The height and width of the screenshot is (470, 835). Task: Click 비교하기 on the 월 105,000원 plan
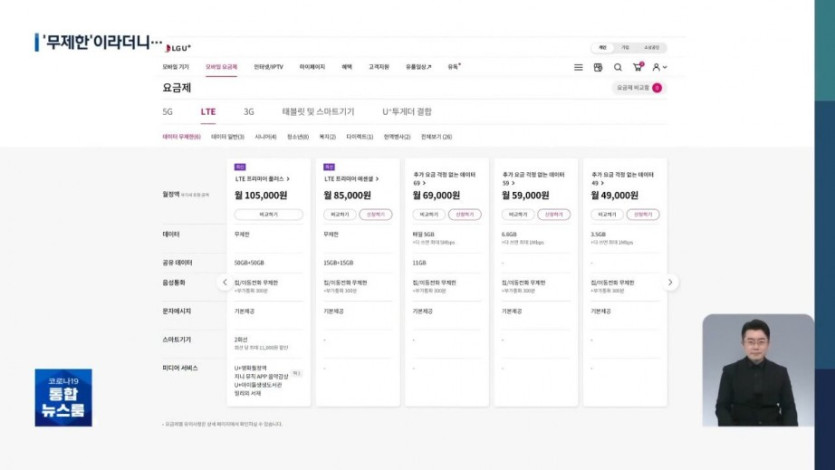[269, 214]
